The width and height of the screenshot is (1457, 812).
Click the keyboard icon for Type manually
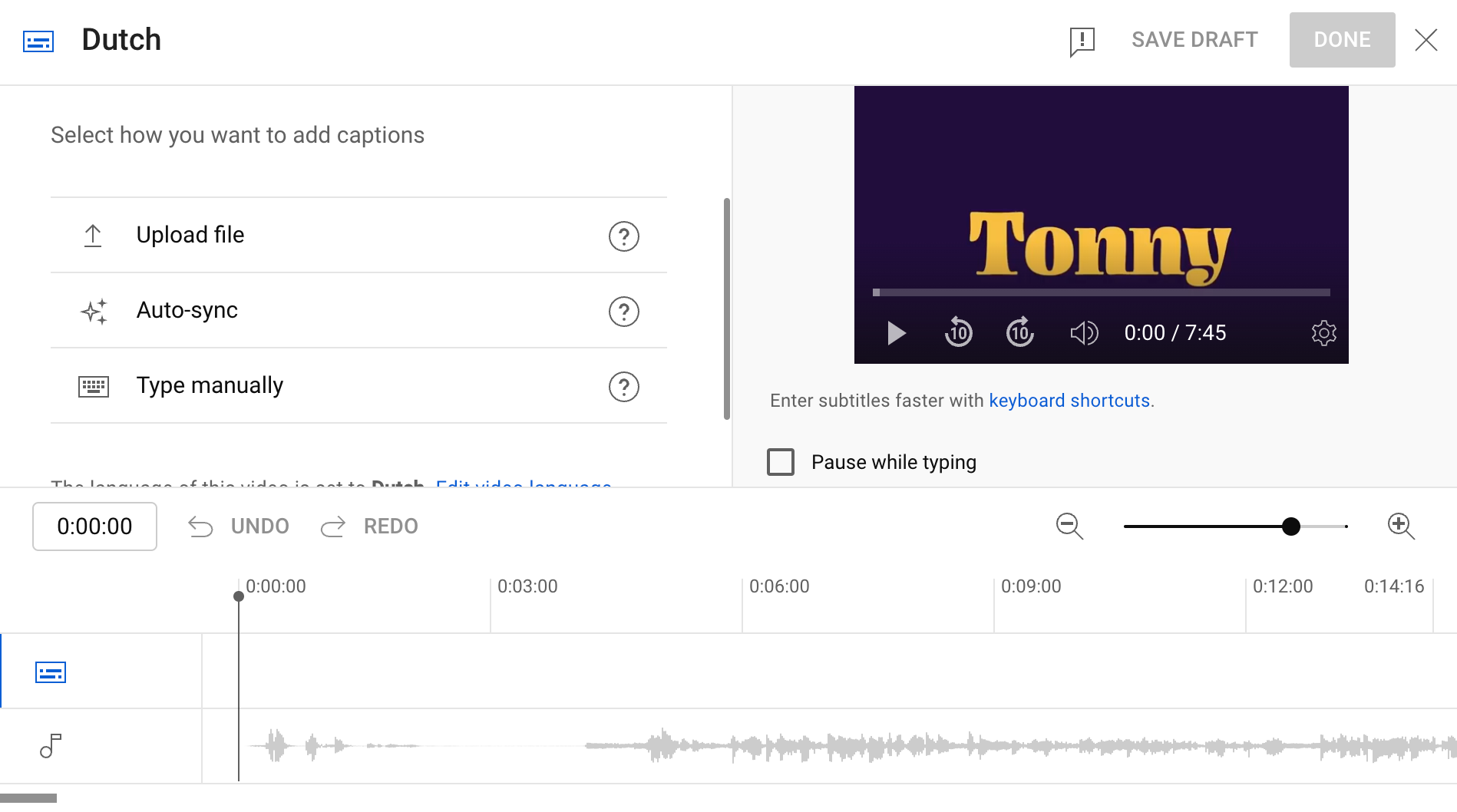[x=94, y=387]
